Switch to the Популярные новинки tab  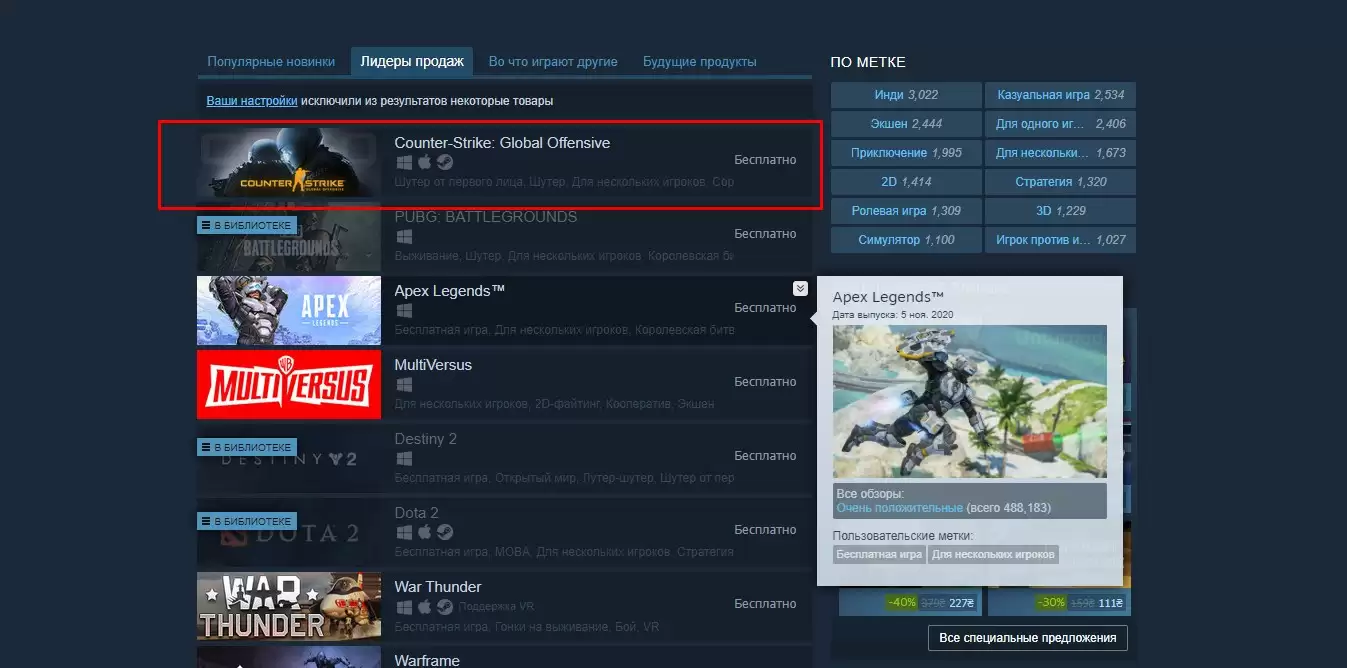[271, 62]
